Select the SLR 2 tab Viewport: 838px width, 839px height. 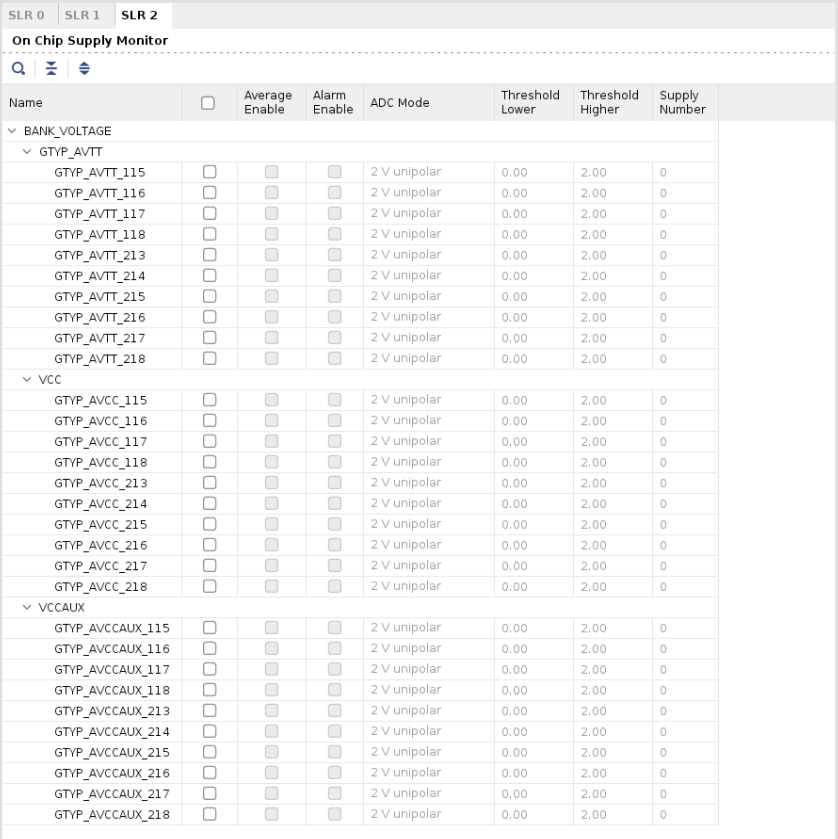140,15
